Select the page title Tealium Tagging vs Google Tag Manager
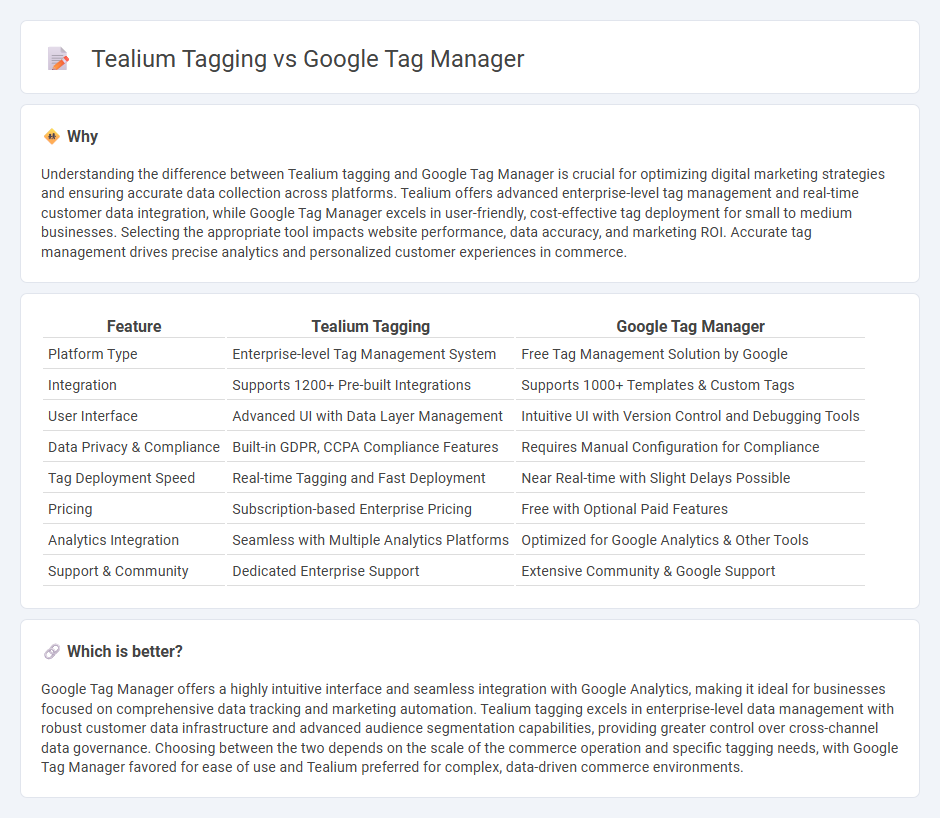Image resolution: width=940 pixels, height=818 pixels. point(308,59)
